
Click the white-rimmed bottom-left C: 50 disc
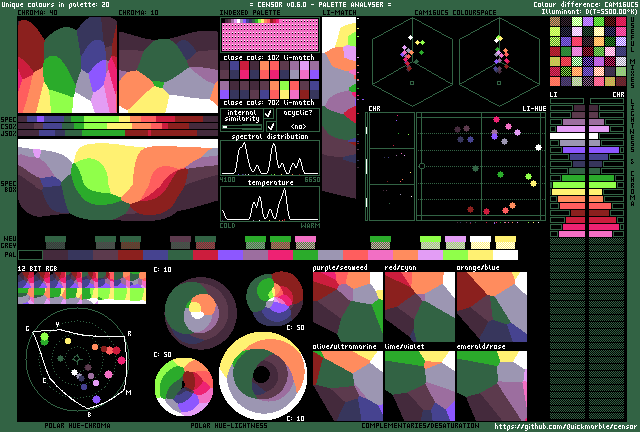[184, 387]
